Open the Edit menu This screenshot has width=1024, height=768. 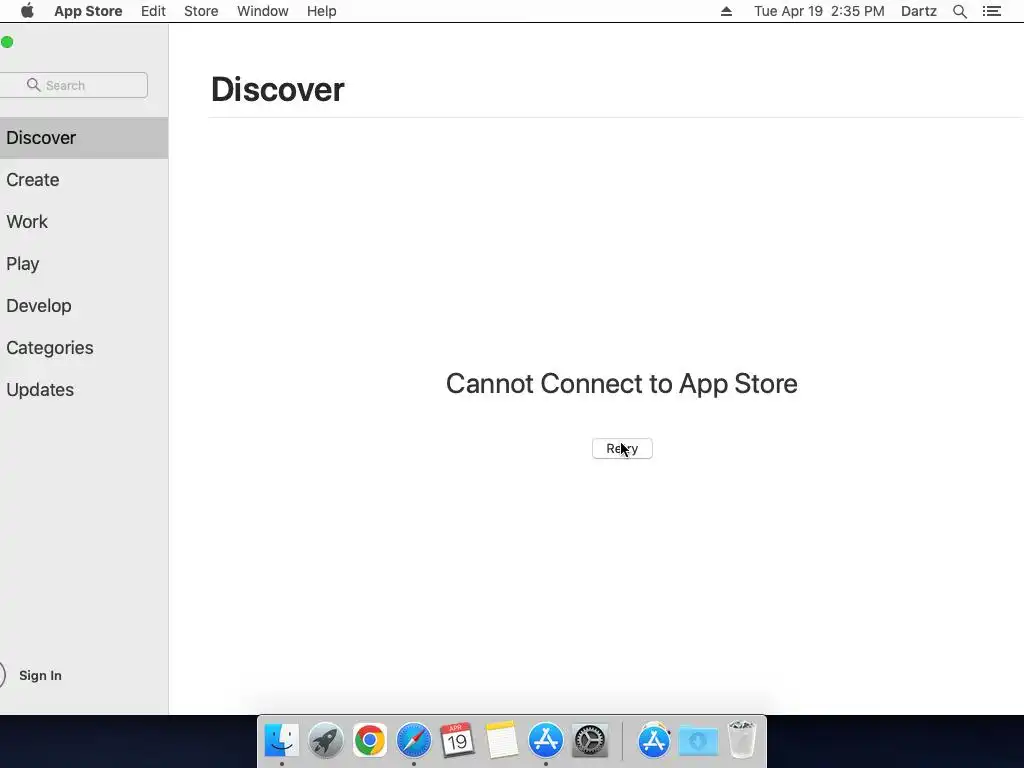click(x=153, y=11)
